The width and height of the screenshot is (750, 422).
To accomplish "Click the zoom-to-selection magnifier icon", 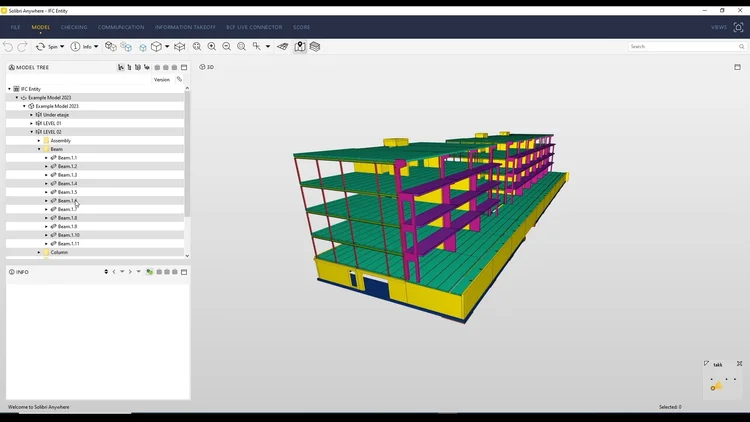I will tap(241, 46).
